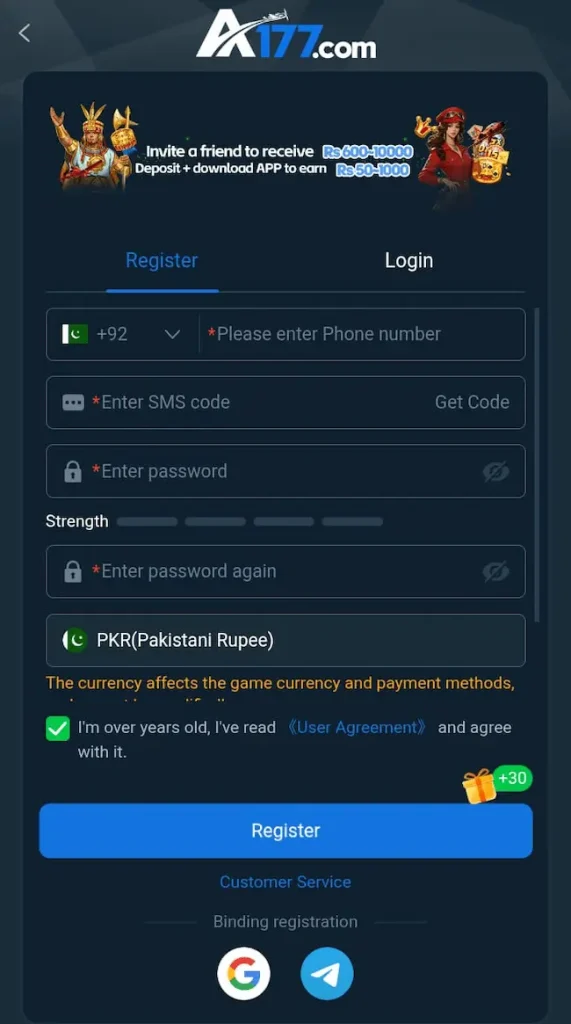Screen dimensions: 571x1024
Task: Switch to the Login tab
Action: point(409,260)
